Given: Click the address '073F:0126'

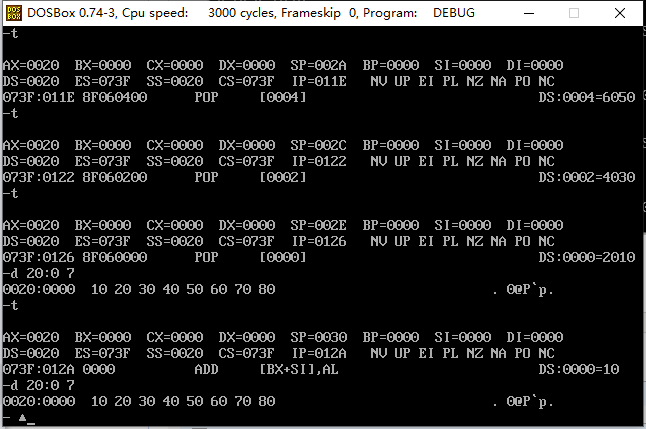Looking at the screenshot, I should tap(39, 257).
